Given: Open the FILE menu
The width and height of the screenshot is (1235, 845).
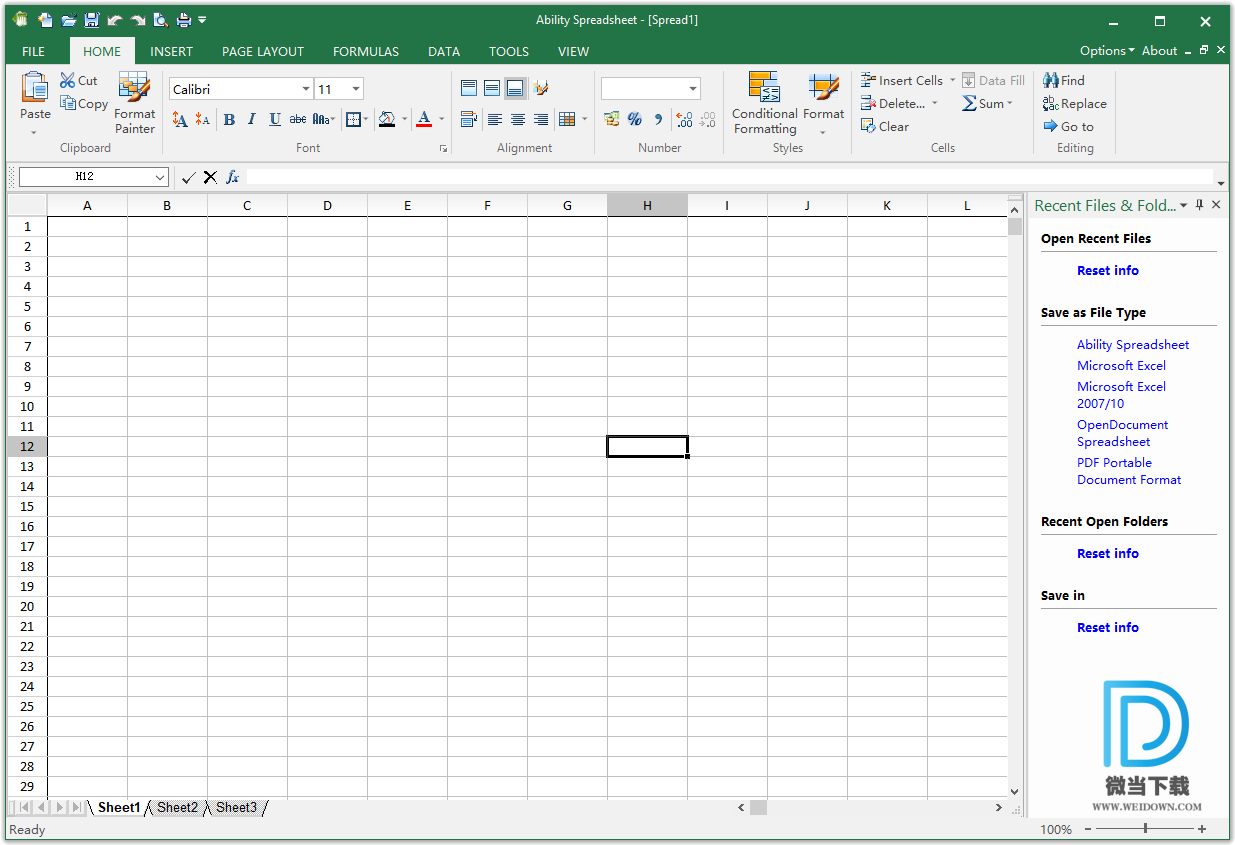Looking at the screenshot, I should (33, 52).
